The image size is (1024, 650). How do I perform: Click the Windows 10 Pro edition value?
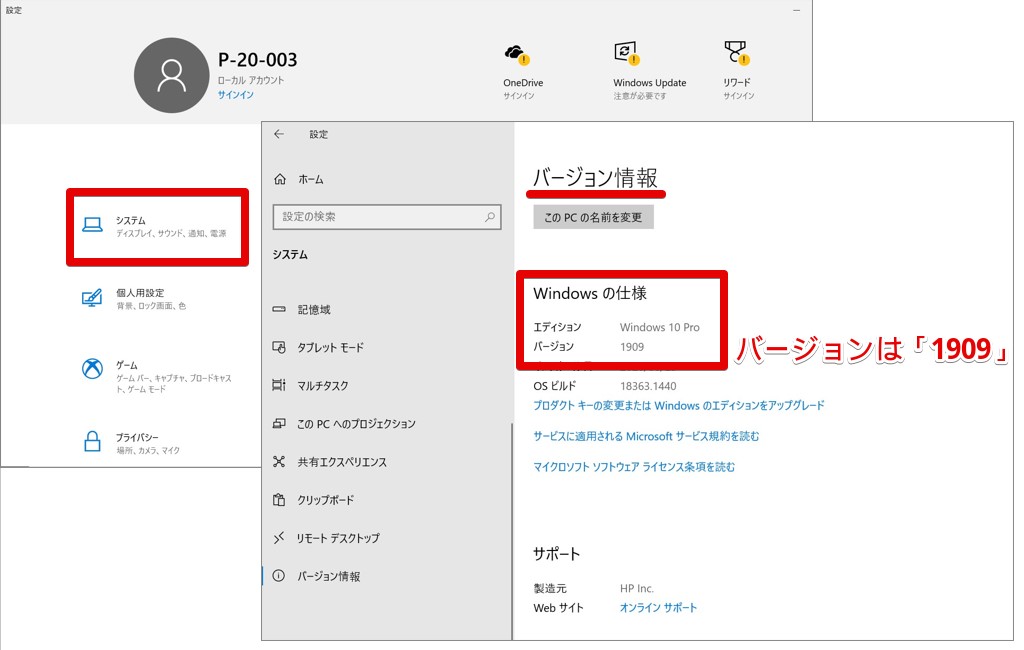coord(660,327)
